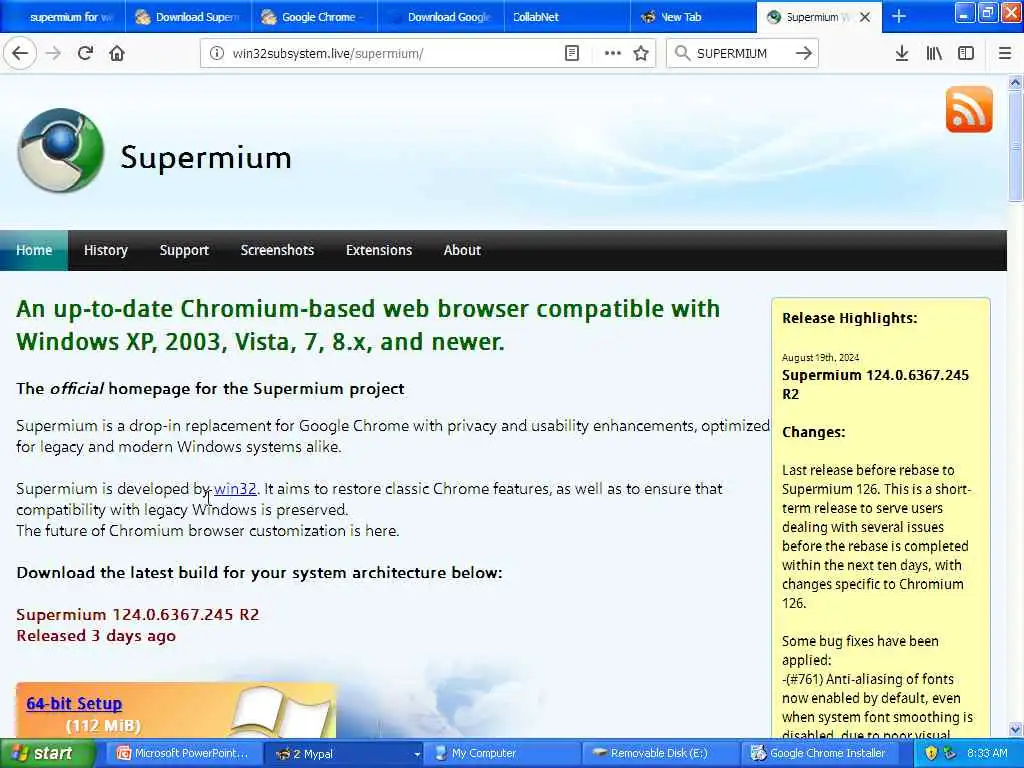
Task: Click the green 'An up-to-date Chromium-based' heading
Action: 368,325
